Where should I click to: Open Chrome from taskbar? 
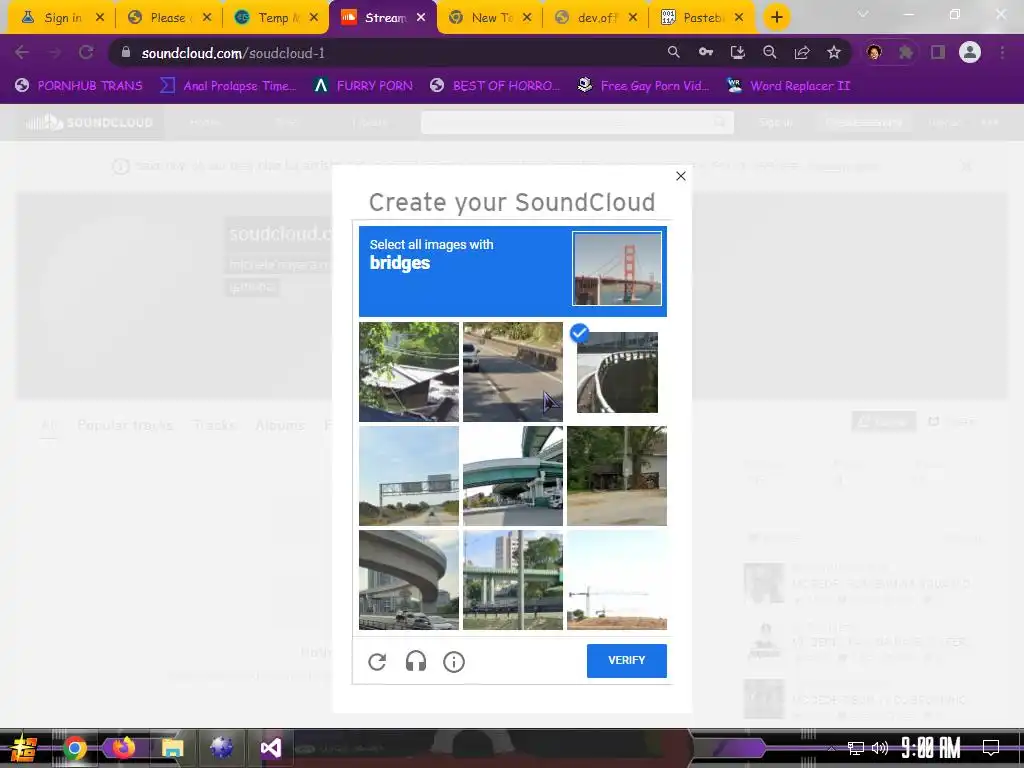point(74,748)
